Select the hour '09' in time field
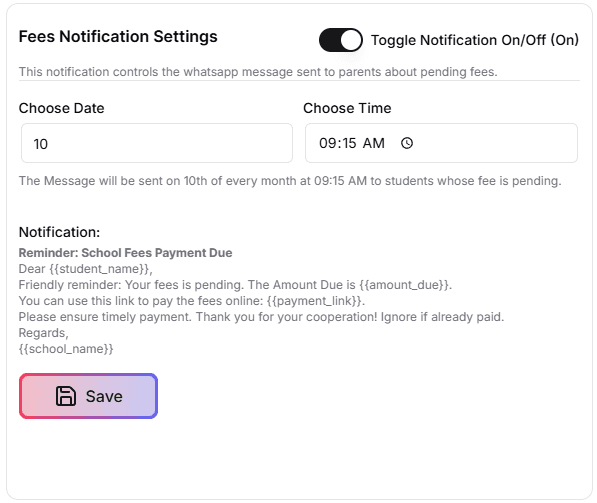The width and height of the screenshot is (597, 503). [327, 144]
